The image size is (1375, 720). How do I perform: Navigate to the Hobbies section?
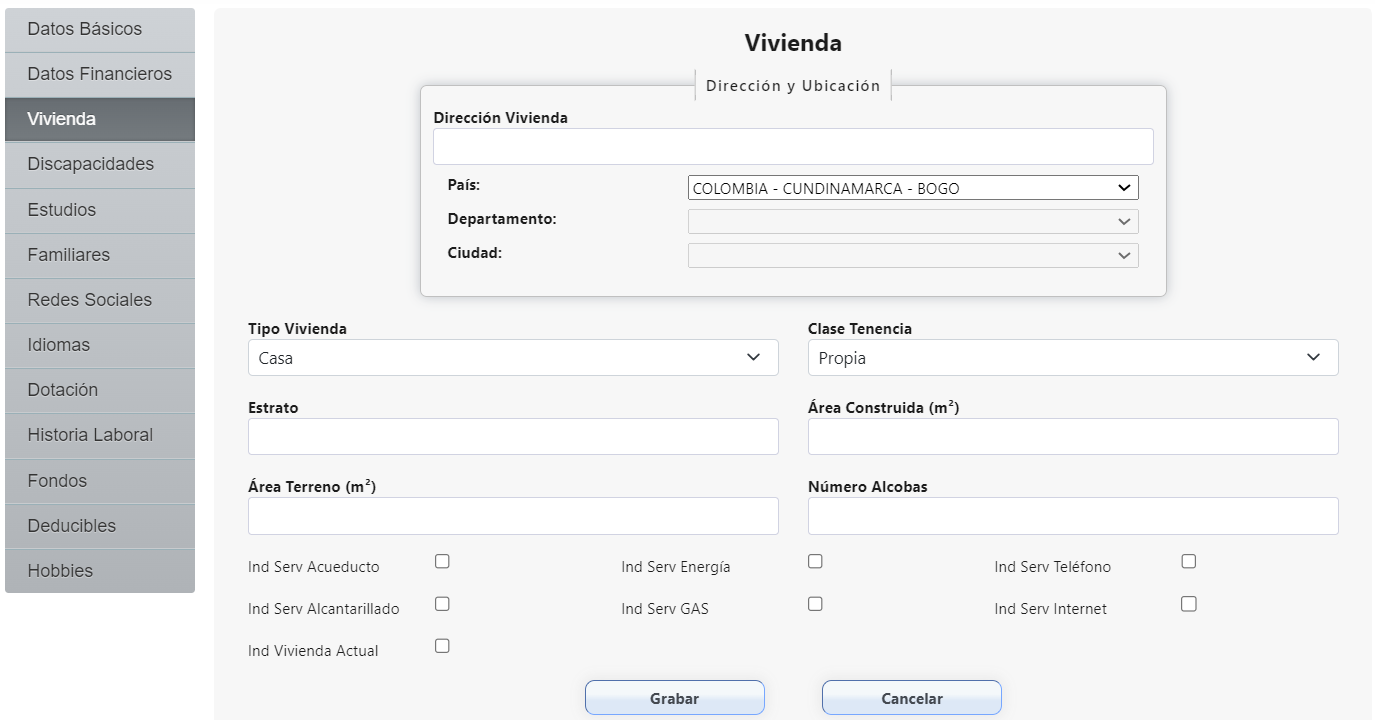coord(97,570)
